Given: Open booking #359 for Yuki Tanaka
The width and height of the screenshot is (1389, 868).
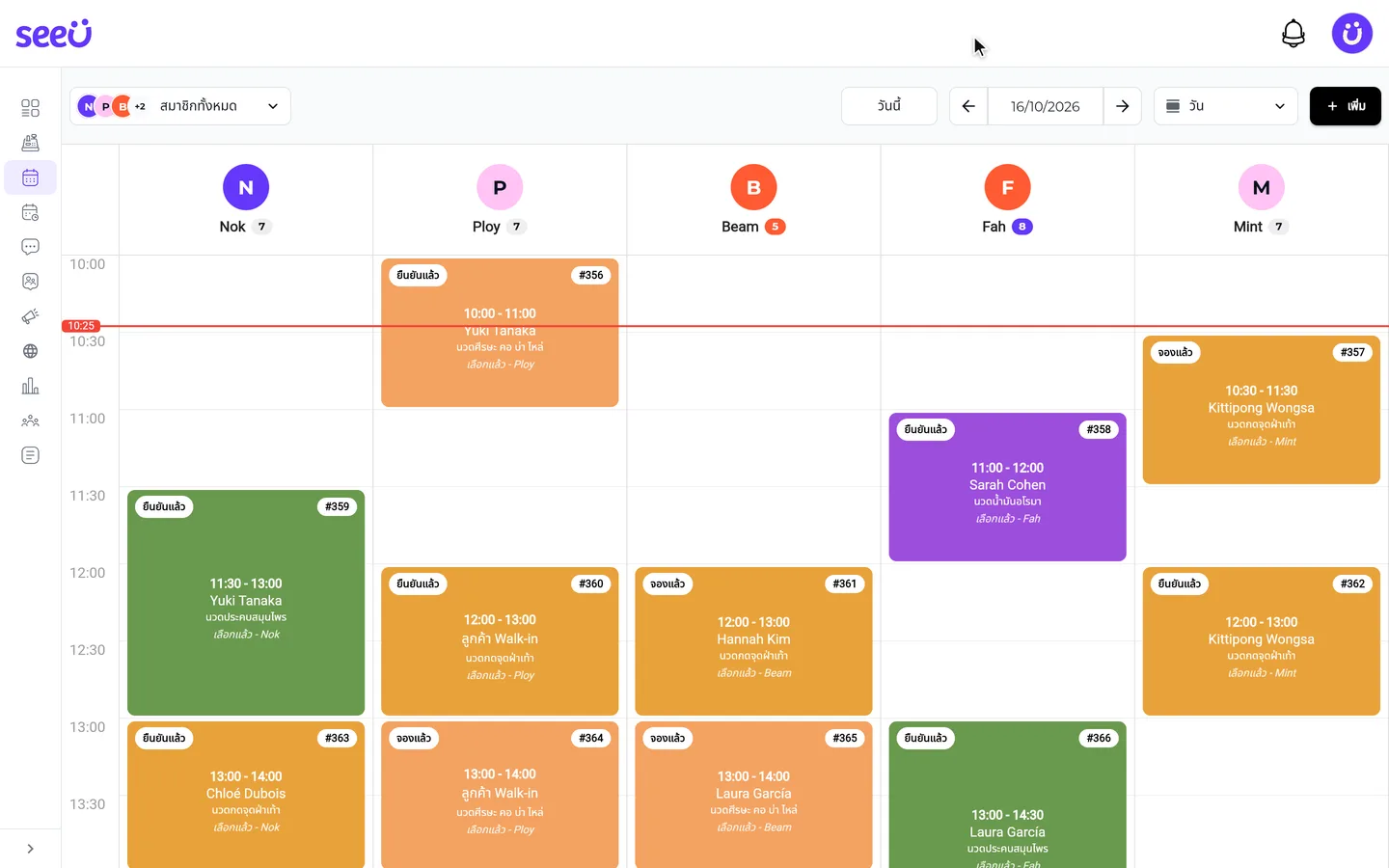Looking at the screenshot, I should [x=246, y=603].
